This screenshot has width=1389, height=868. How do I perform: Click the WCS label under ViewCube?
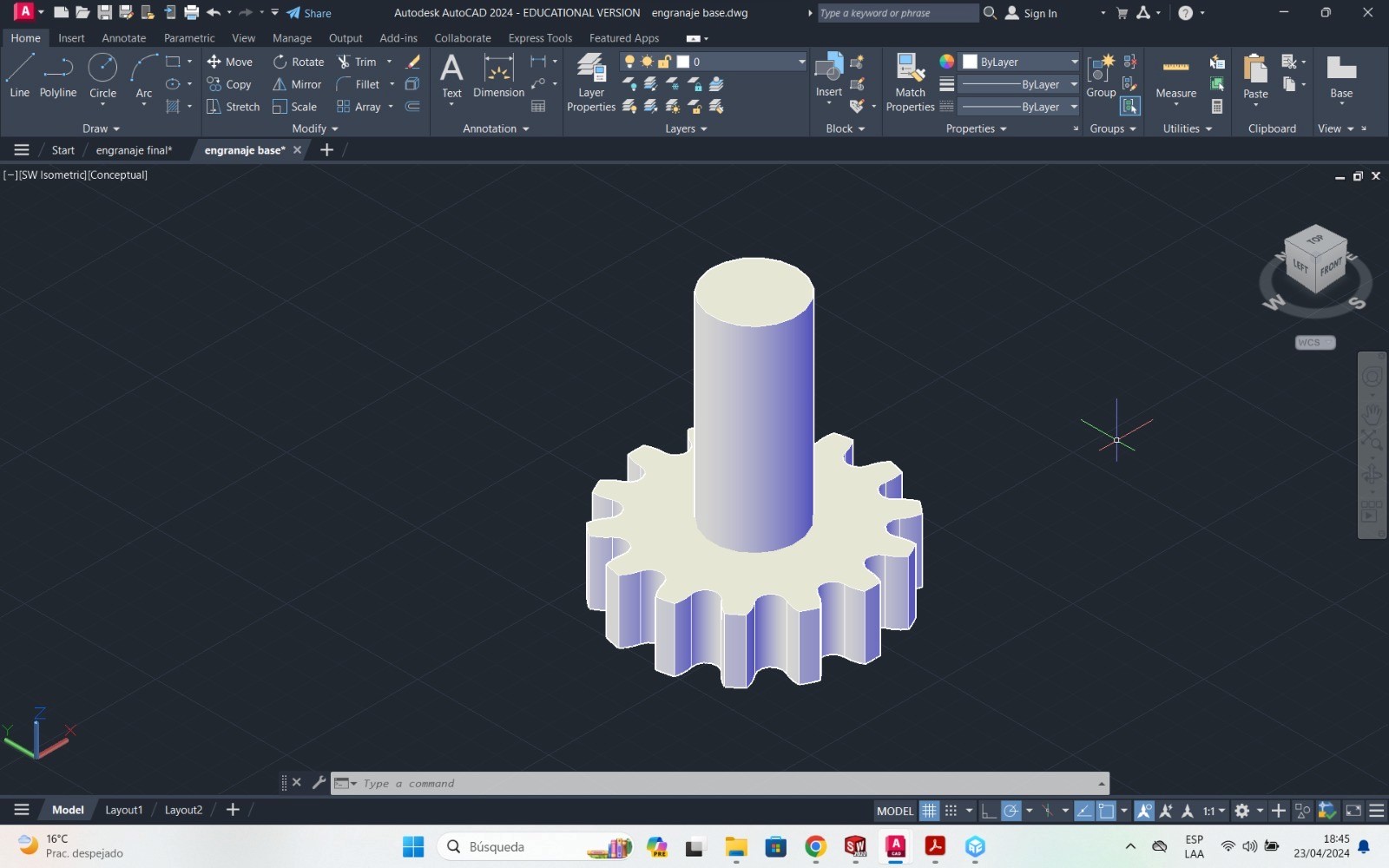pos(1314,342)
